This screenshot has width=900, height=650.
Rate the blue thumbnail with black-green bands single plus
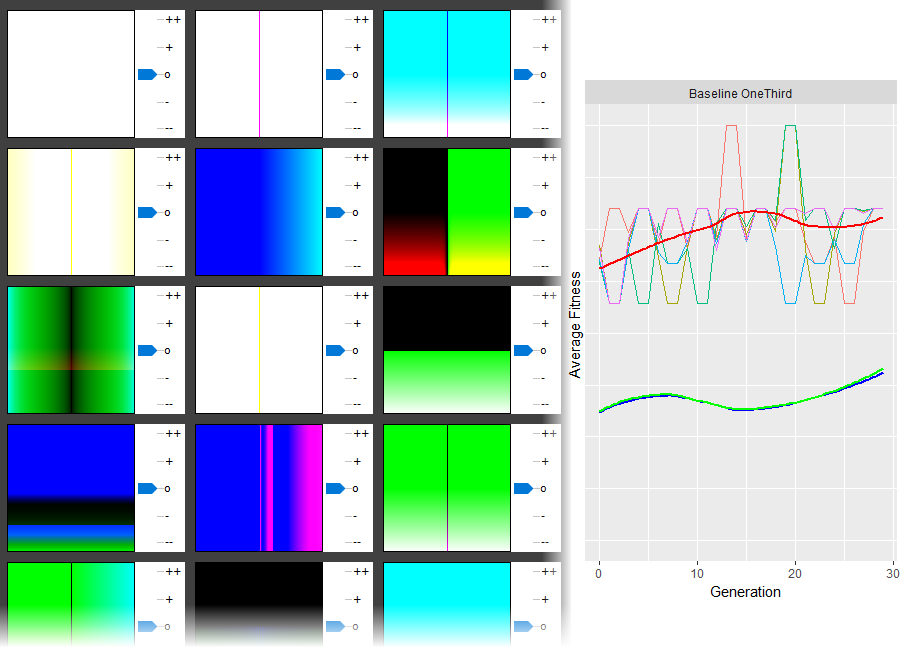click(x=169, y=462)
